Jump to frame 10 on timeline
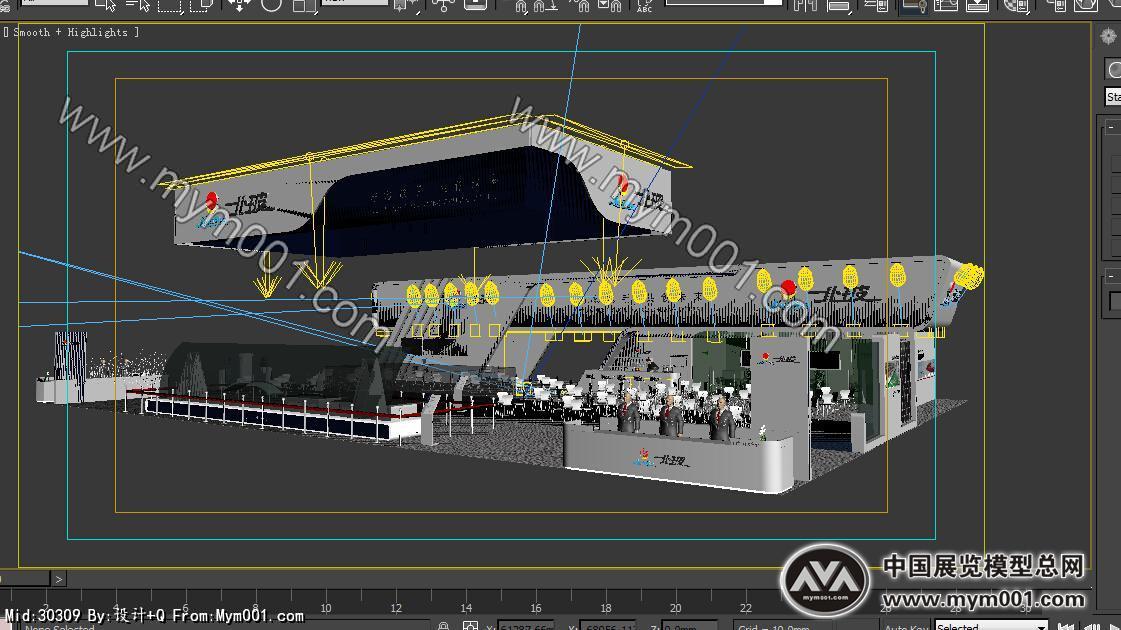The height and width of the screenshot is (630, 1121). tap(326, 608)
